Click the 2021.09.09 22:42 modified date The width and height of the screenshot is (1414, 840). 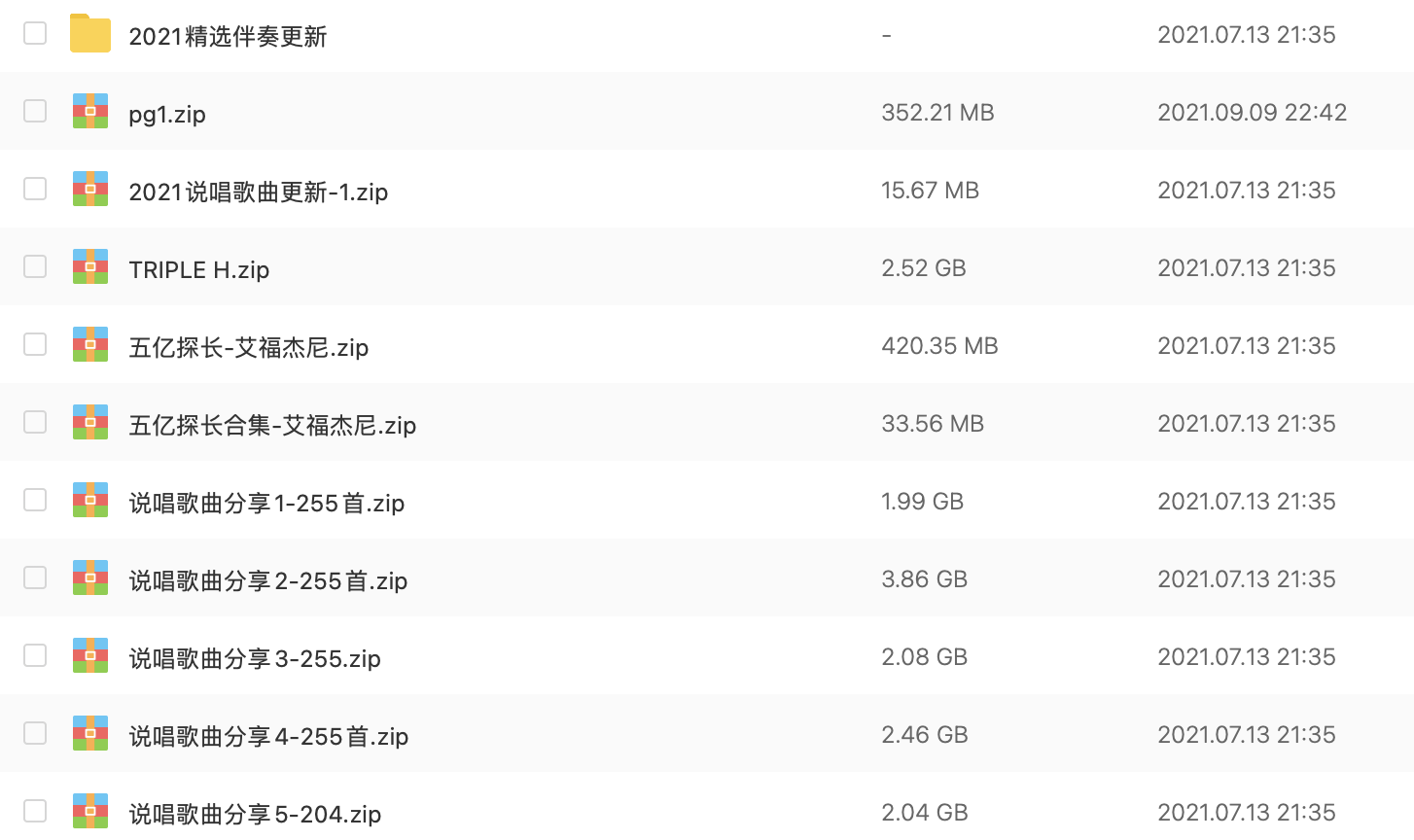point(1252,113)
